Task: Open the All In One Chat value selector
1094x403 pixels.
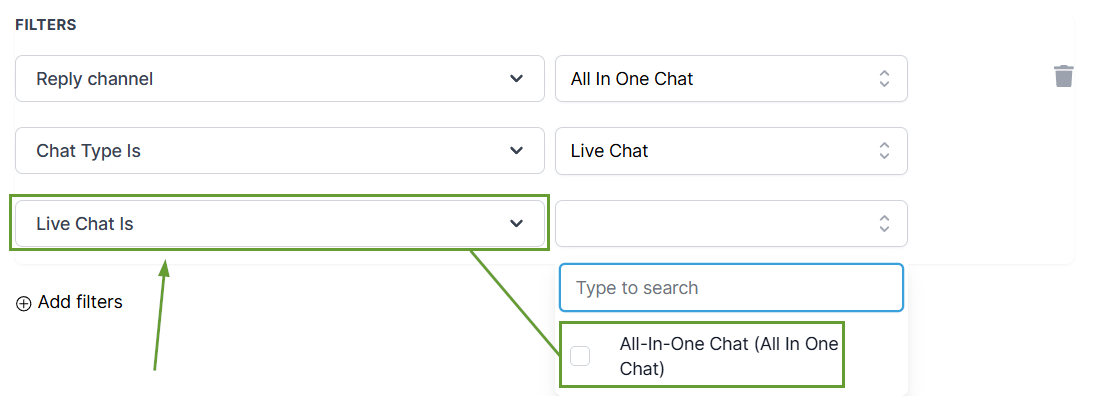Action: pos(720,78)
